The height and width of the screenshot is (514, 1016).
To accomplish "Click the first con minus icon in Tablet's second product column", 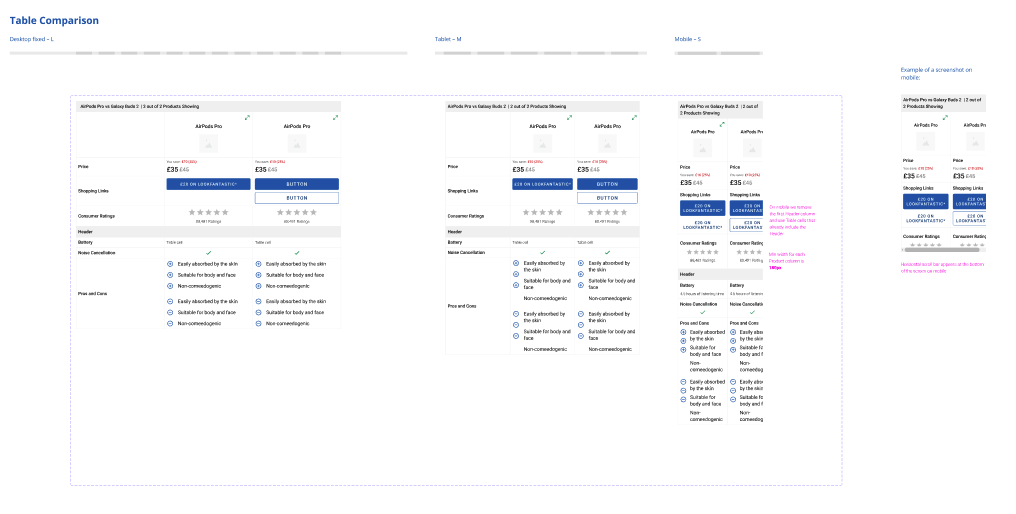I will point(581,314).
